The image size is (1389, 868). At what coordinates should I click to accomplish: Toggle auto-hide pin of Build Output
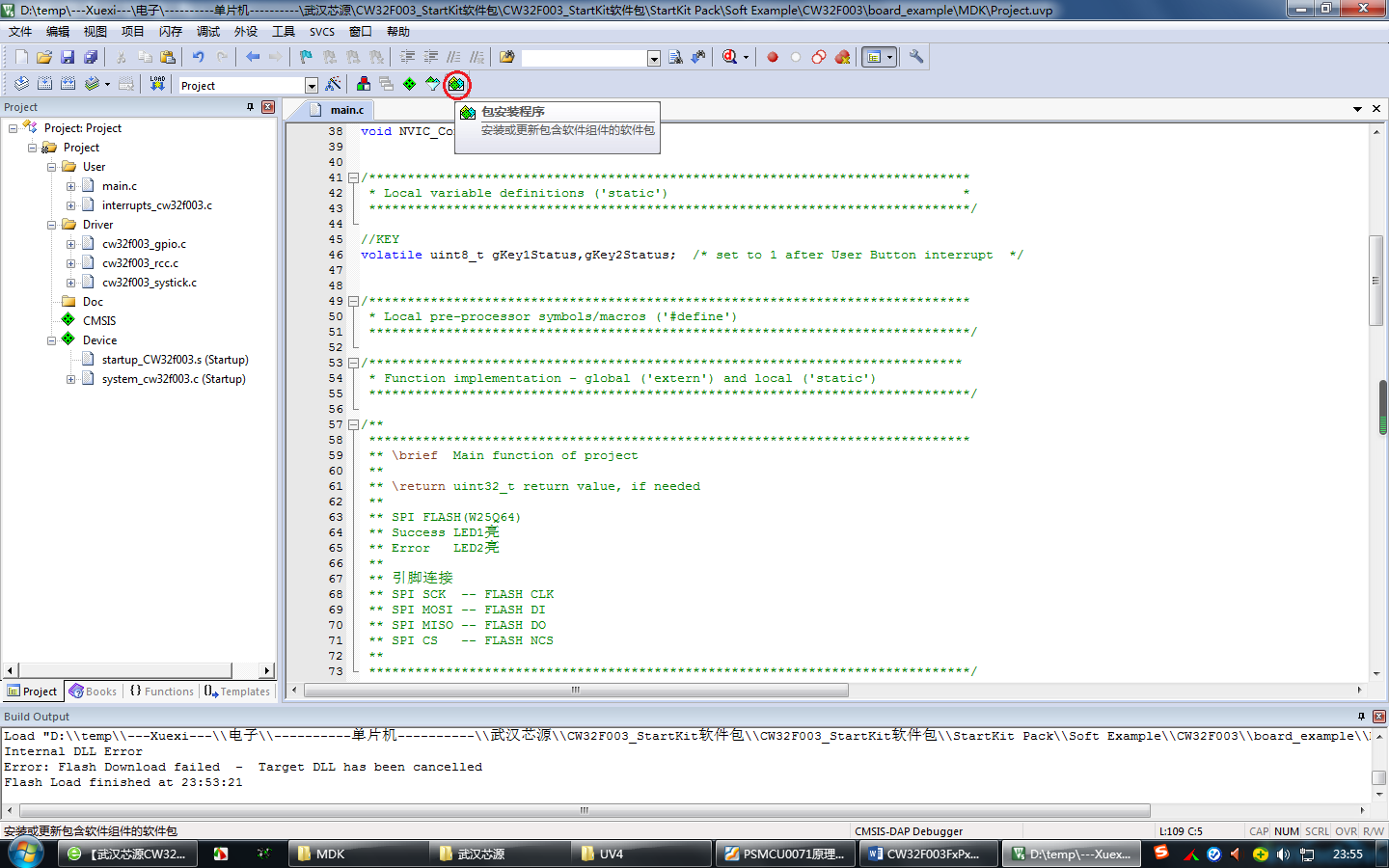pyautogui.click(x=1361, y=717)
